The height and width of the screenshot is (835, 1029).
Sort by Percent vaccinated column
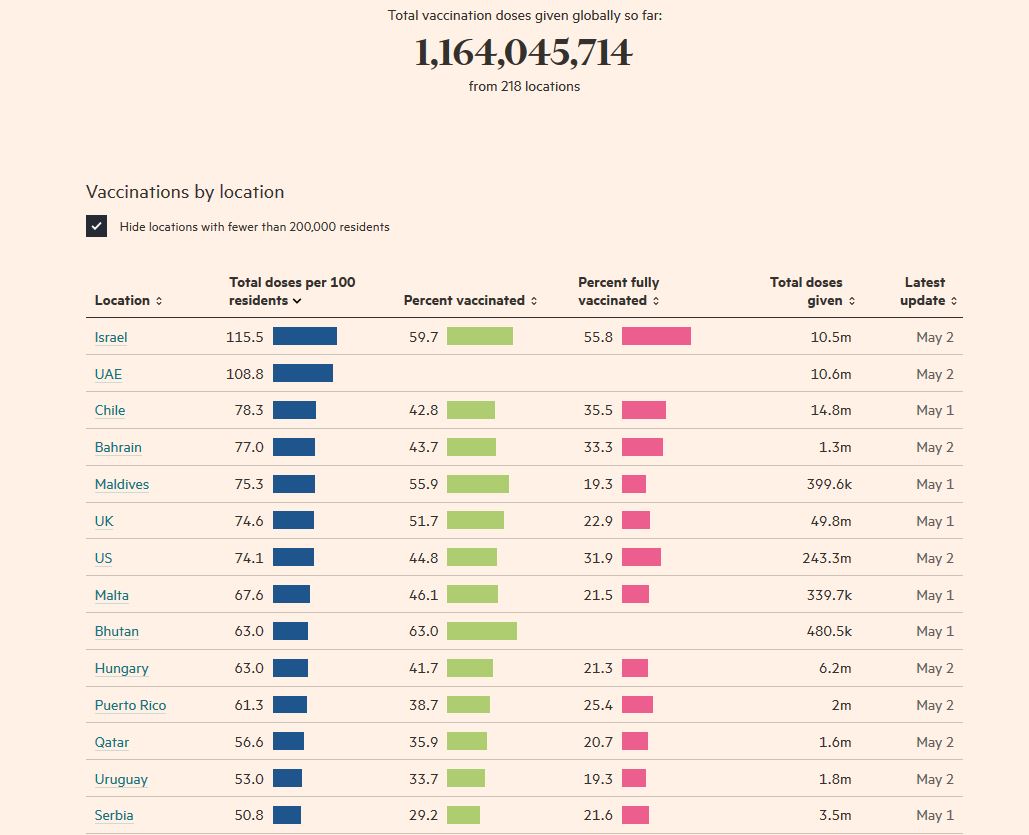tap(470, 300)
